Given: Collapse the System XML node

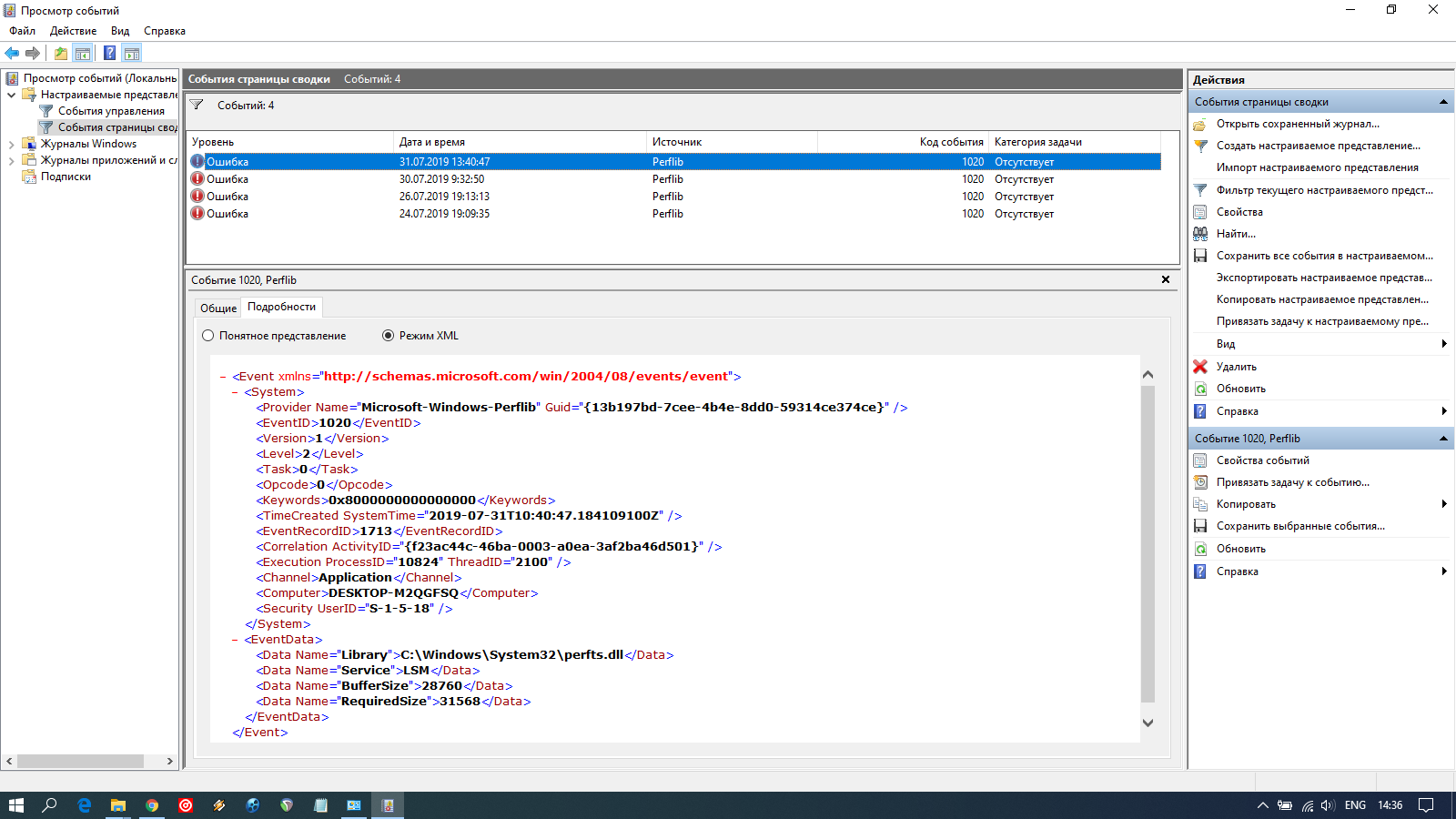Looking at the screenshot, I should pos(235,392).
